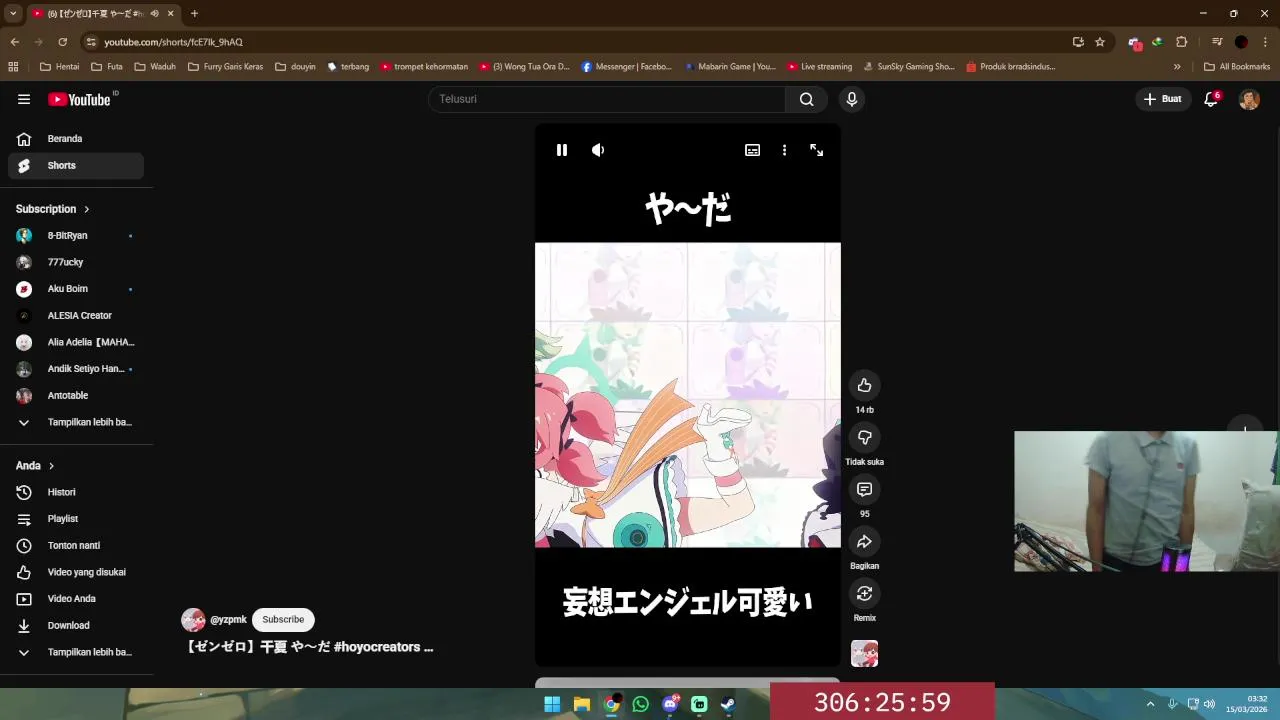
Task: Go to YouTube home via logo
Action: (x=80, y=99)
